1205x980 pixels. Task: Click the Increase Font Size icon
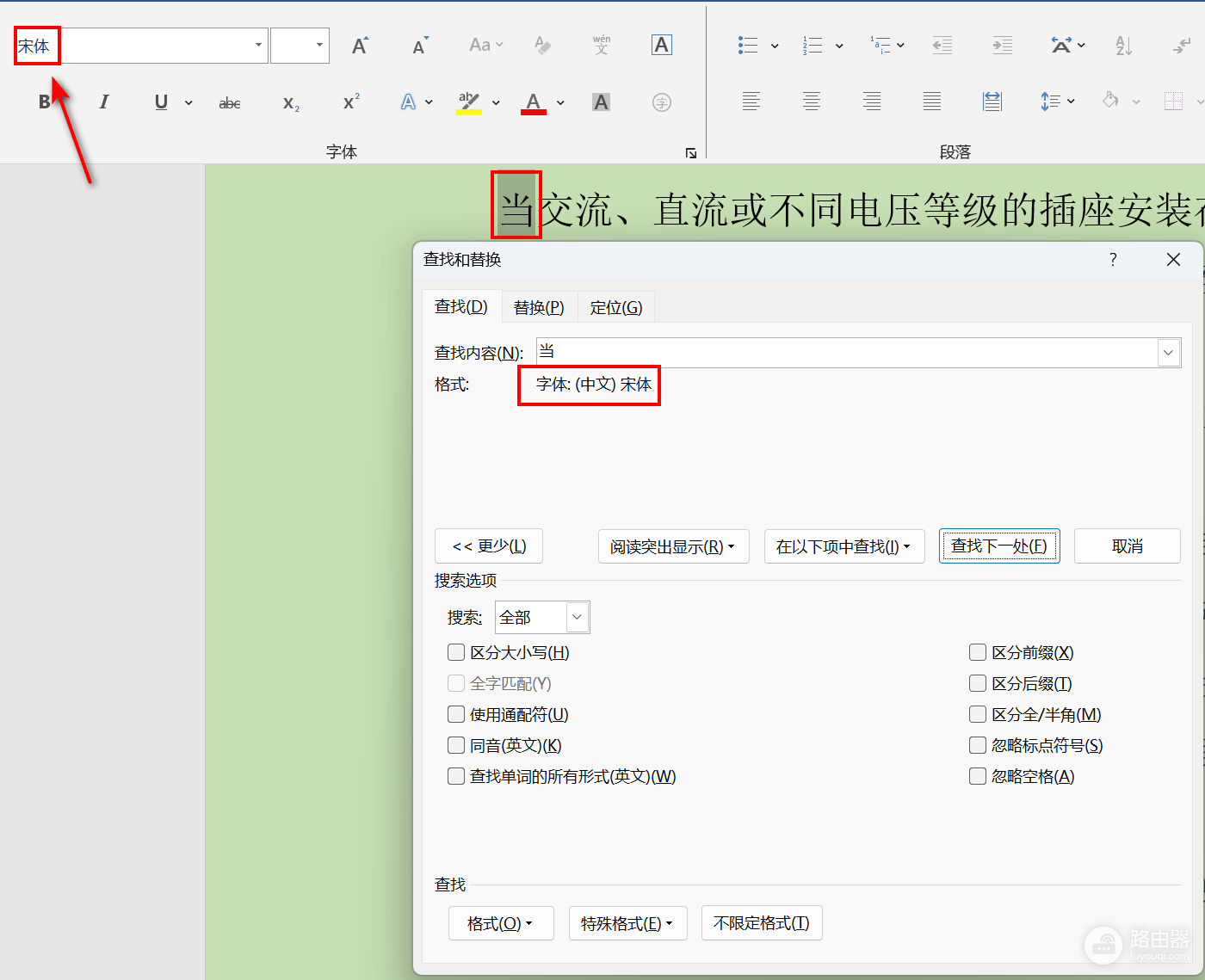(360, 46)
